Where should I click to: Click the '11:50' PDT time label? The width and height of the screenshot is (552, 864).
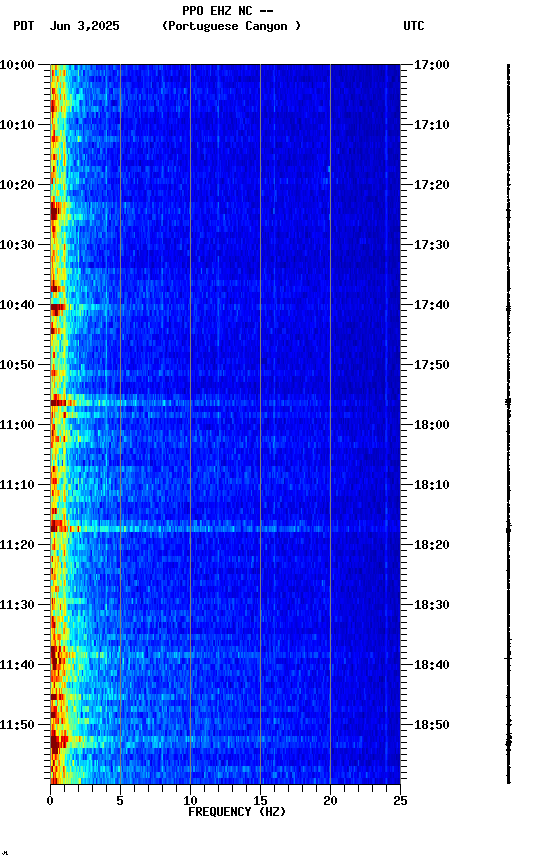[x=17, y=725]
